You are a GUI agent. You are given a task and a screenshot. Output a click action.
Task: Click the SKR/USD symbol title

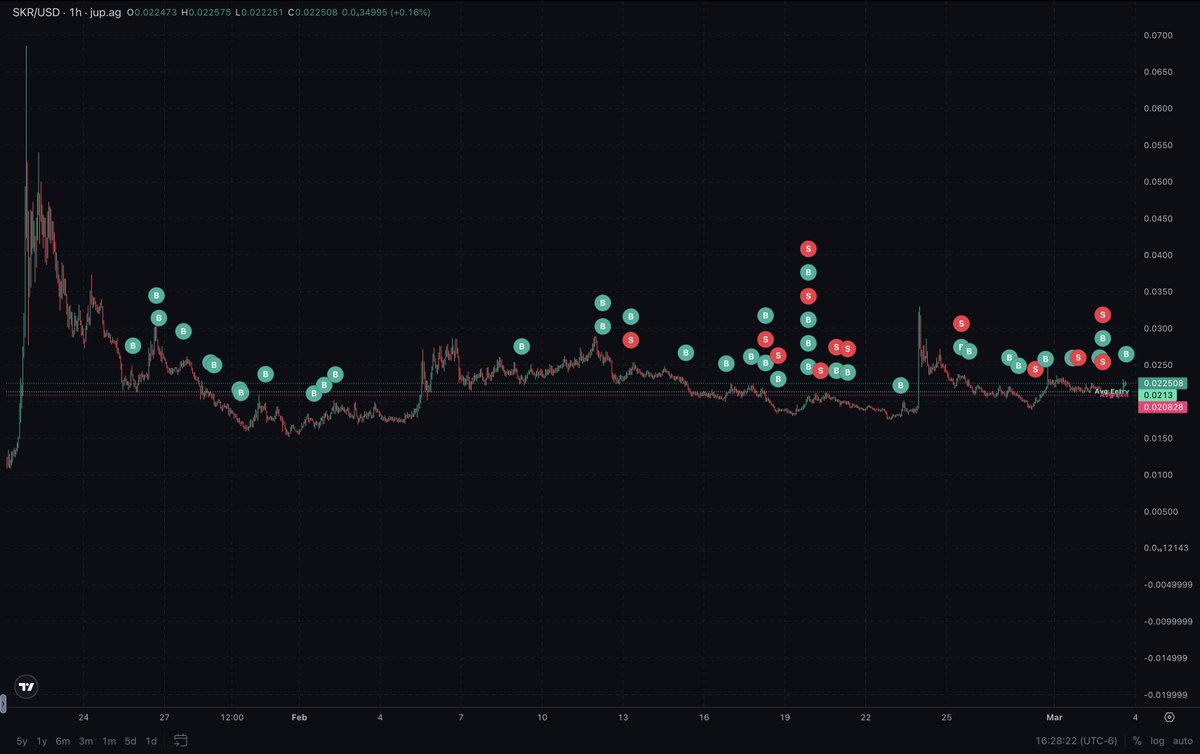pos(36,13)
